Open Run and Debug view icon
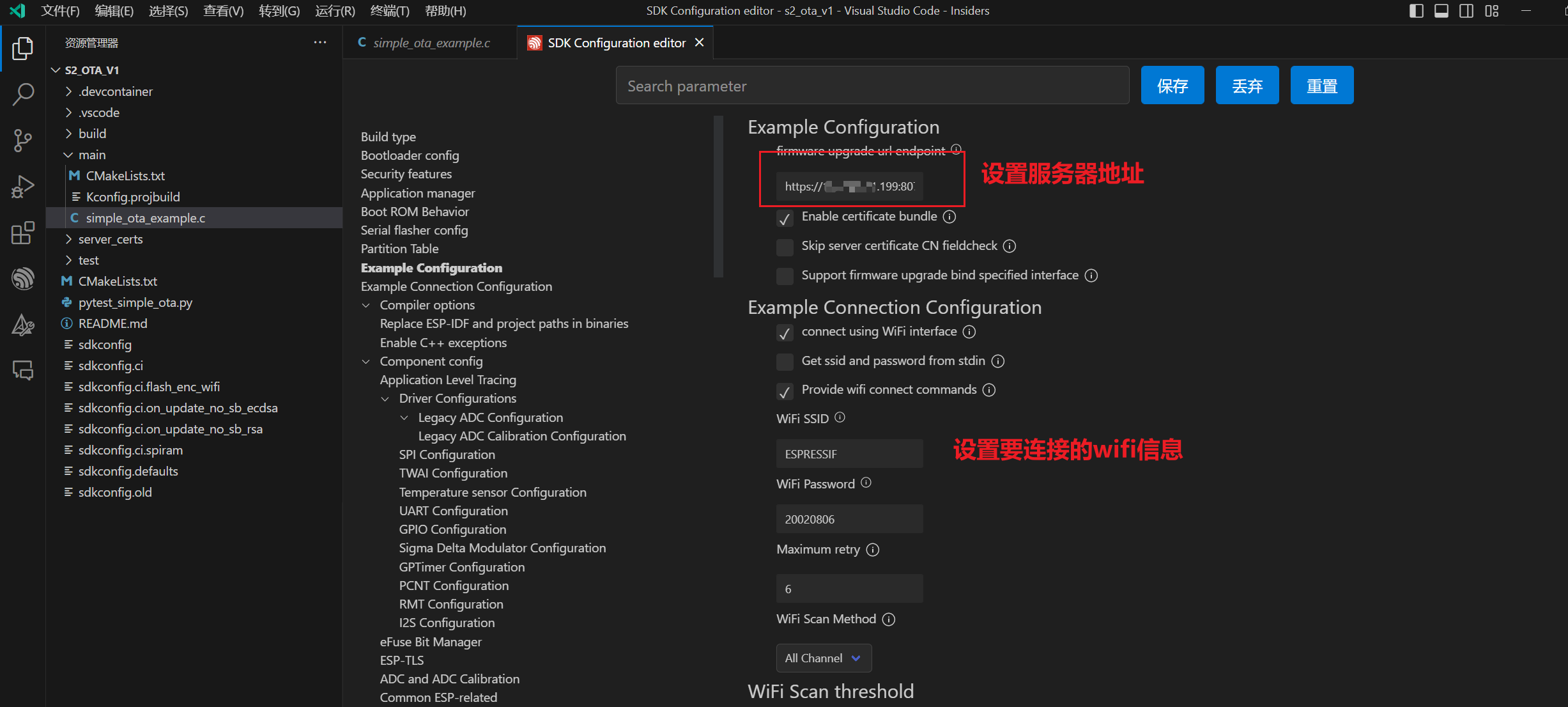This screenshot has height=707, width=1568. tap(23, 187)
